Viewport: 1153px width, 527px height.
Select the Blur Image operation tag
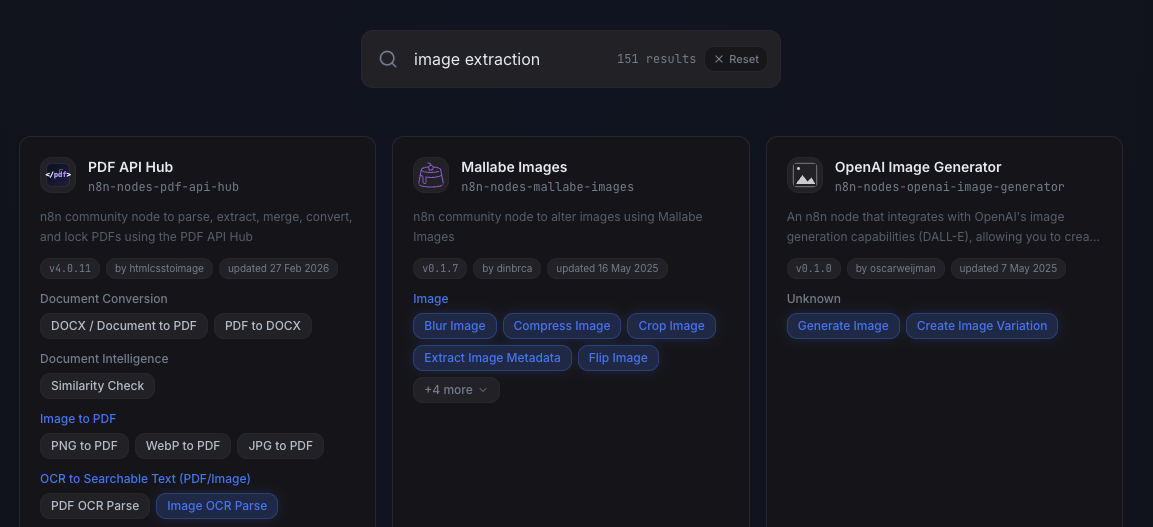point(454,326)
